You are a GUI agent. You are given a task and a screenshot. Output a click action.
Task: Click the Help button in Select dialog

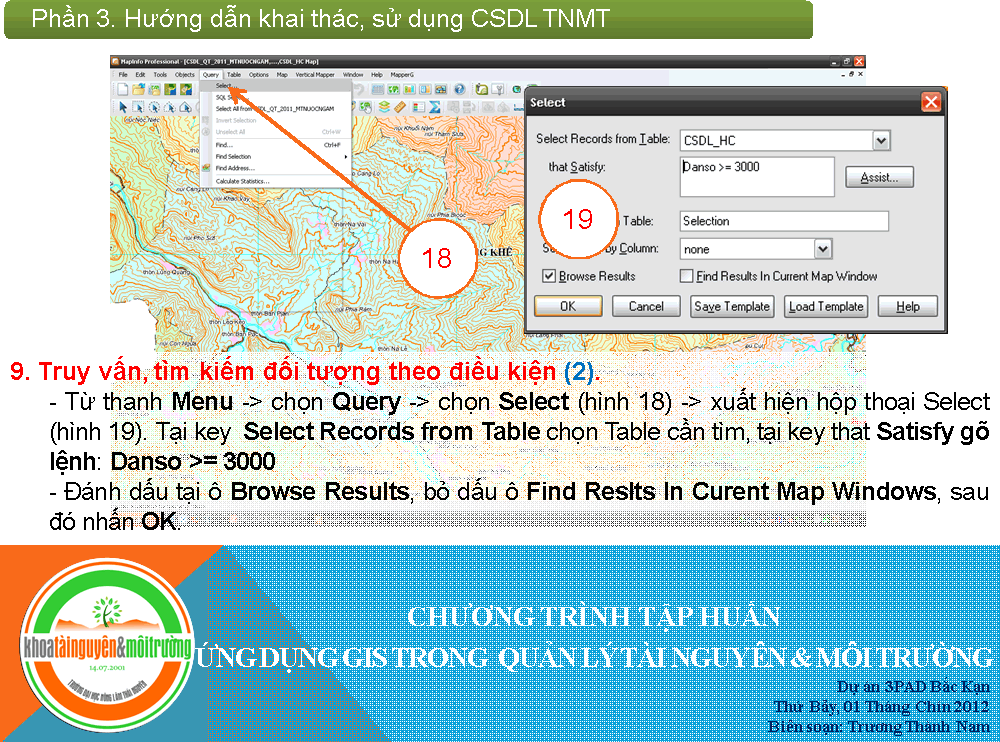908,306
